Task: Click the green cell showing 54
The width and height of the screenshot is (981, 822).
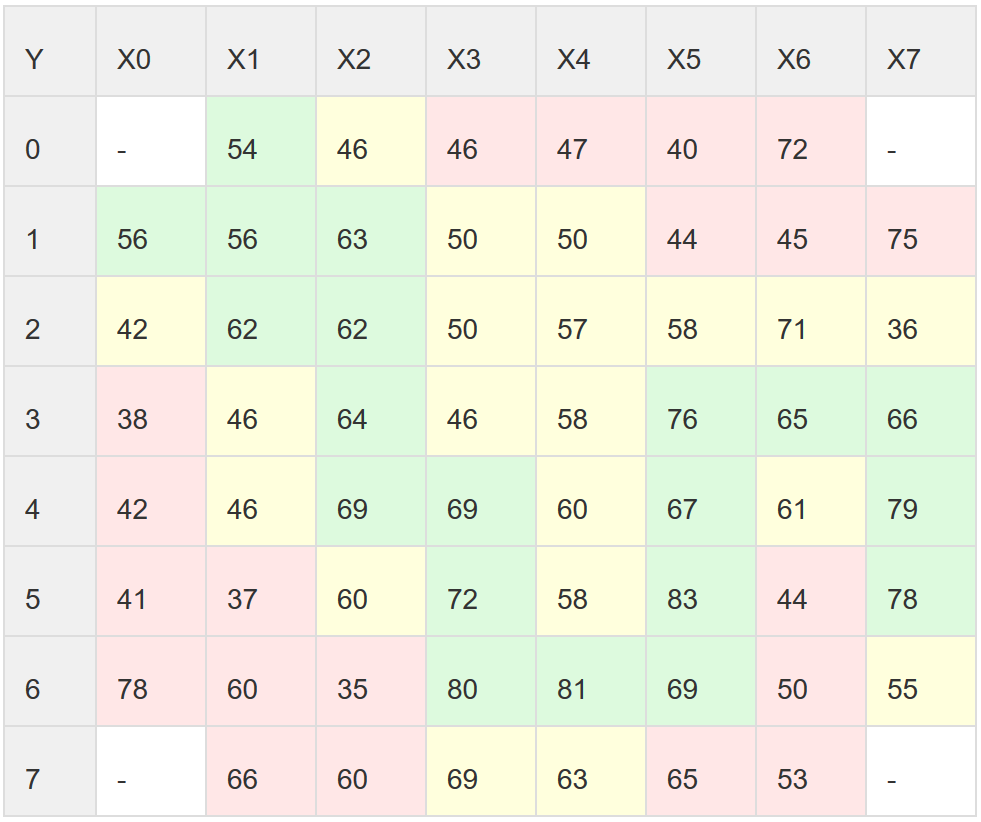Action: pos(261,141)
